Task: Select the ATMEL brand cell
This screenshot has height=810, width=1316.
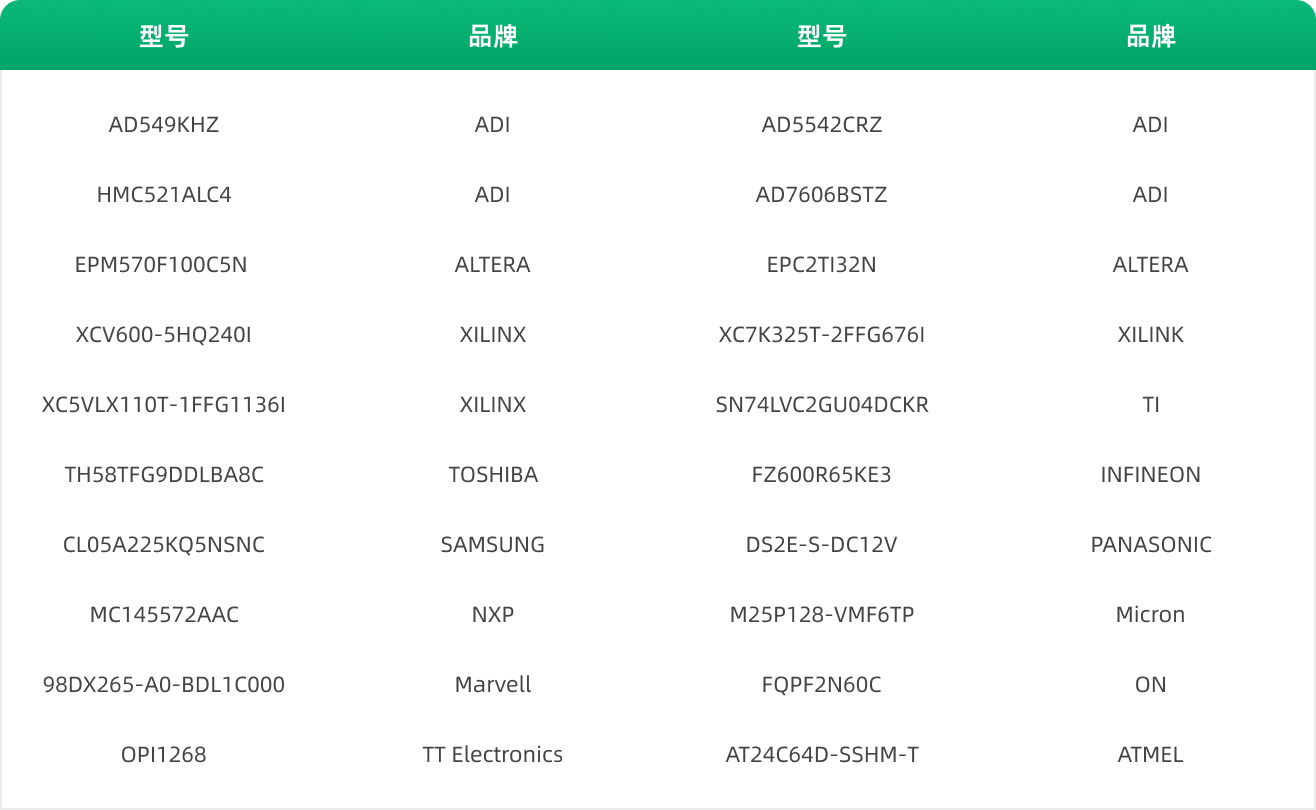Action: (x=1150, y=755)
